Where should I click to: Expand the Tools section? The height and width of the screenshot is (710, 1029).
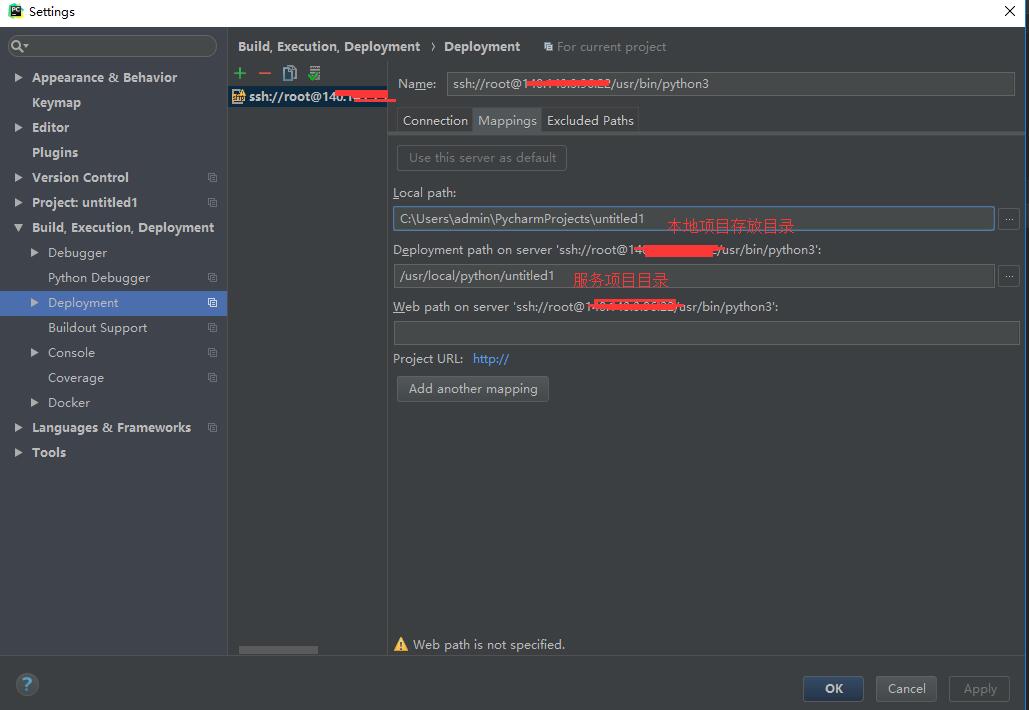click(18, 452)
